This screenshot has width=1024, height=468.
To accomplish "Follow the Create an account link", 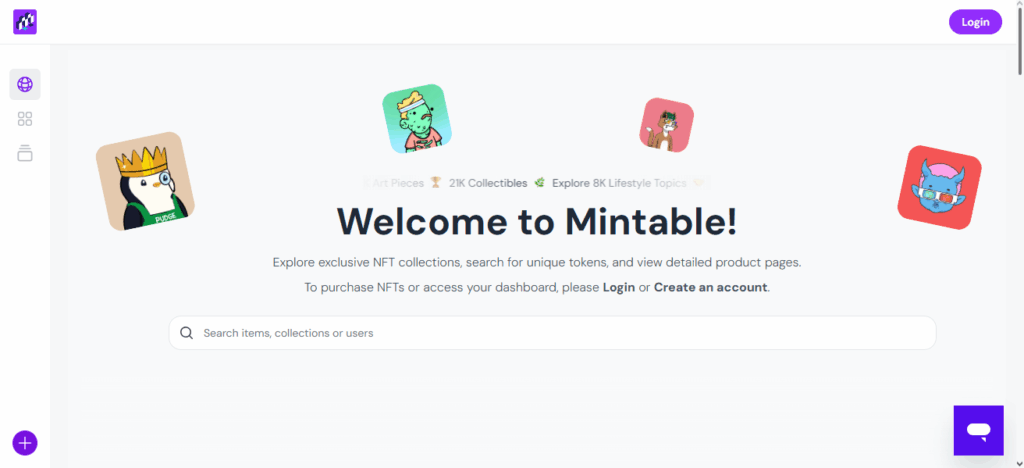I will pyautogui.click(x=711, y=287).
